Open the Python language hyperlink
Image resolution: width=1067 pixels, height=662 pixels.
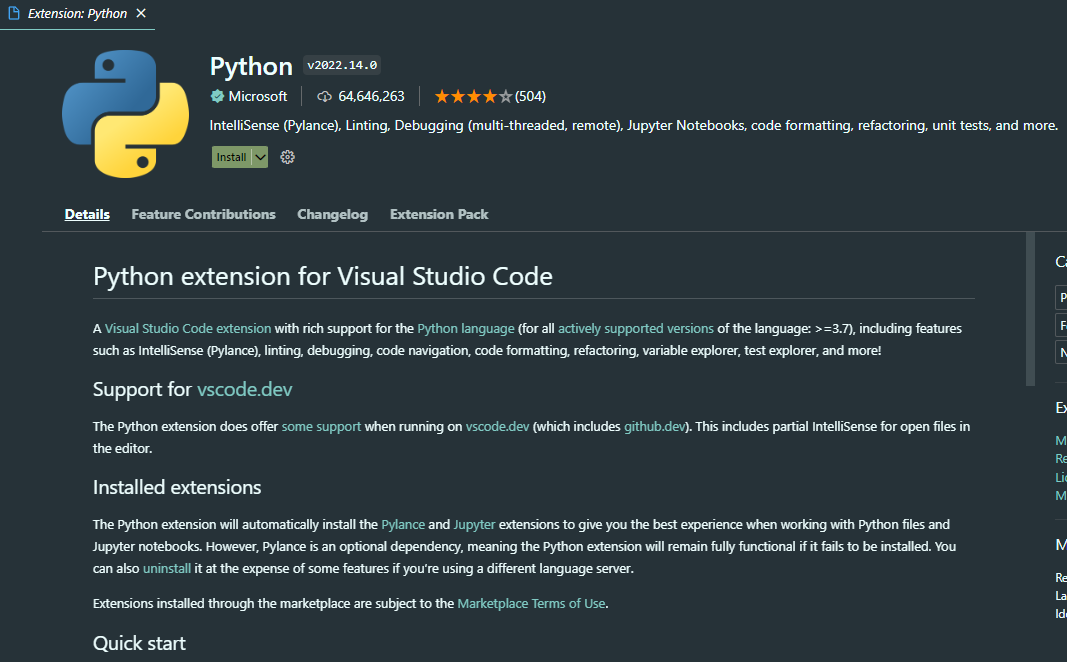(x=466, y=328)
